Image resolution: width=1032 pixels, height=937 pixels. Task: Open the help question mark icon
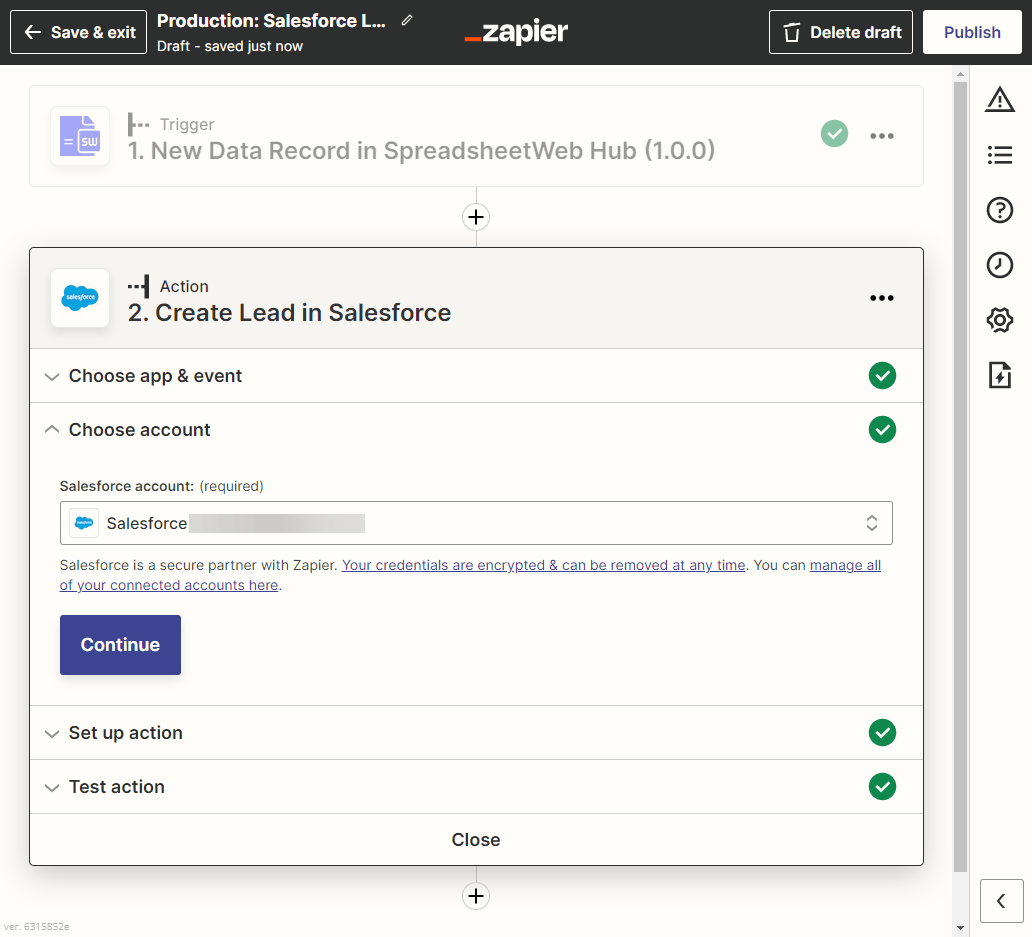[999, 210]
